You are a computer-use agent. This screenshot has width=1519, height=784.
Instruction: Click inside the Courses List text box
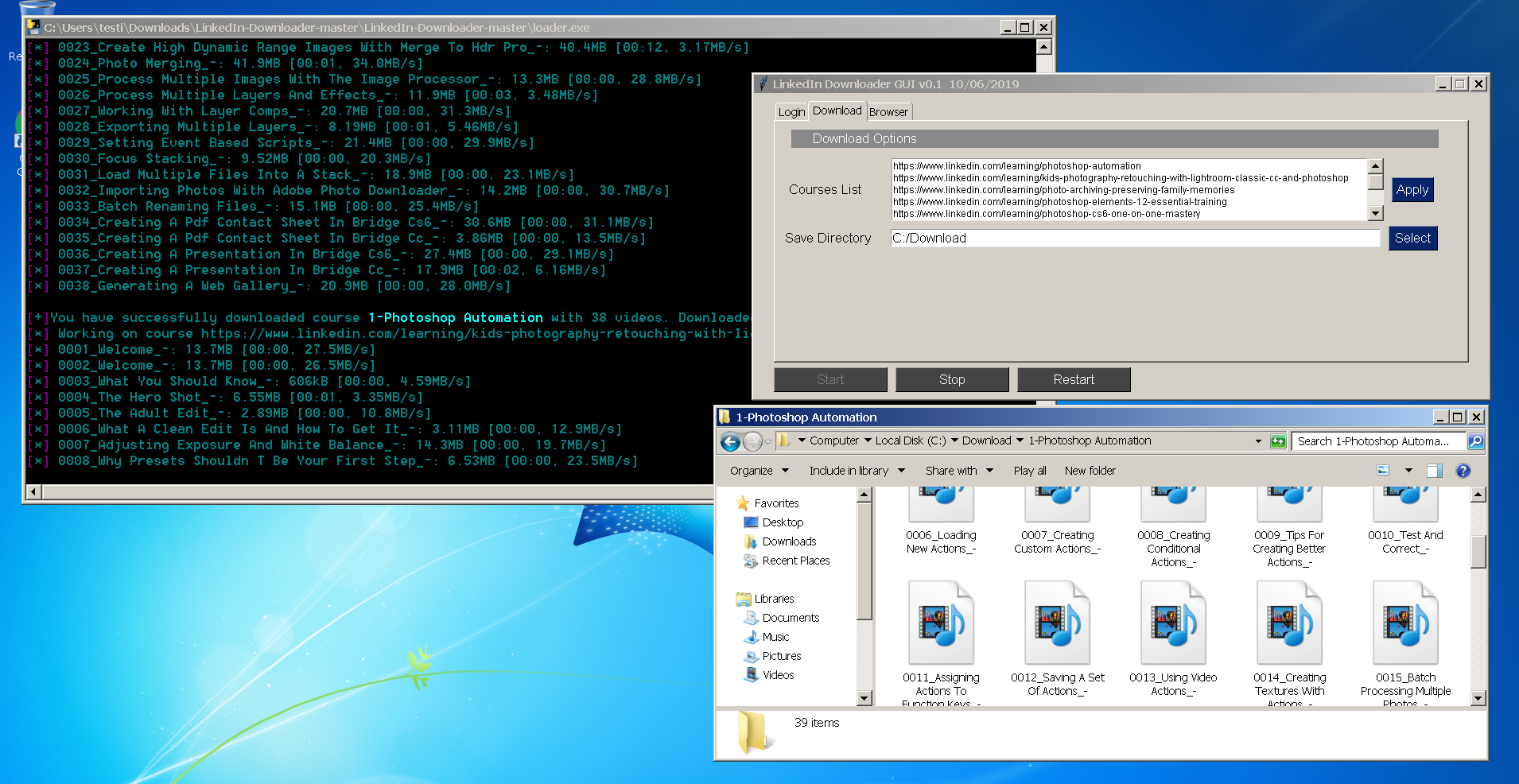coord(1129,189)
